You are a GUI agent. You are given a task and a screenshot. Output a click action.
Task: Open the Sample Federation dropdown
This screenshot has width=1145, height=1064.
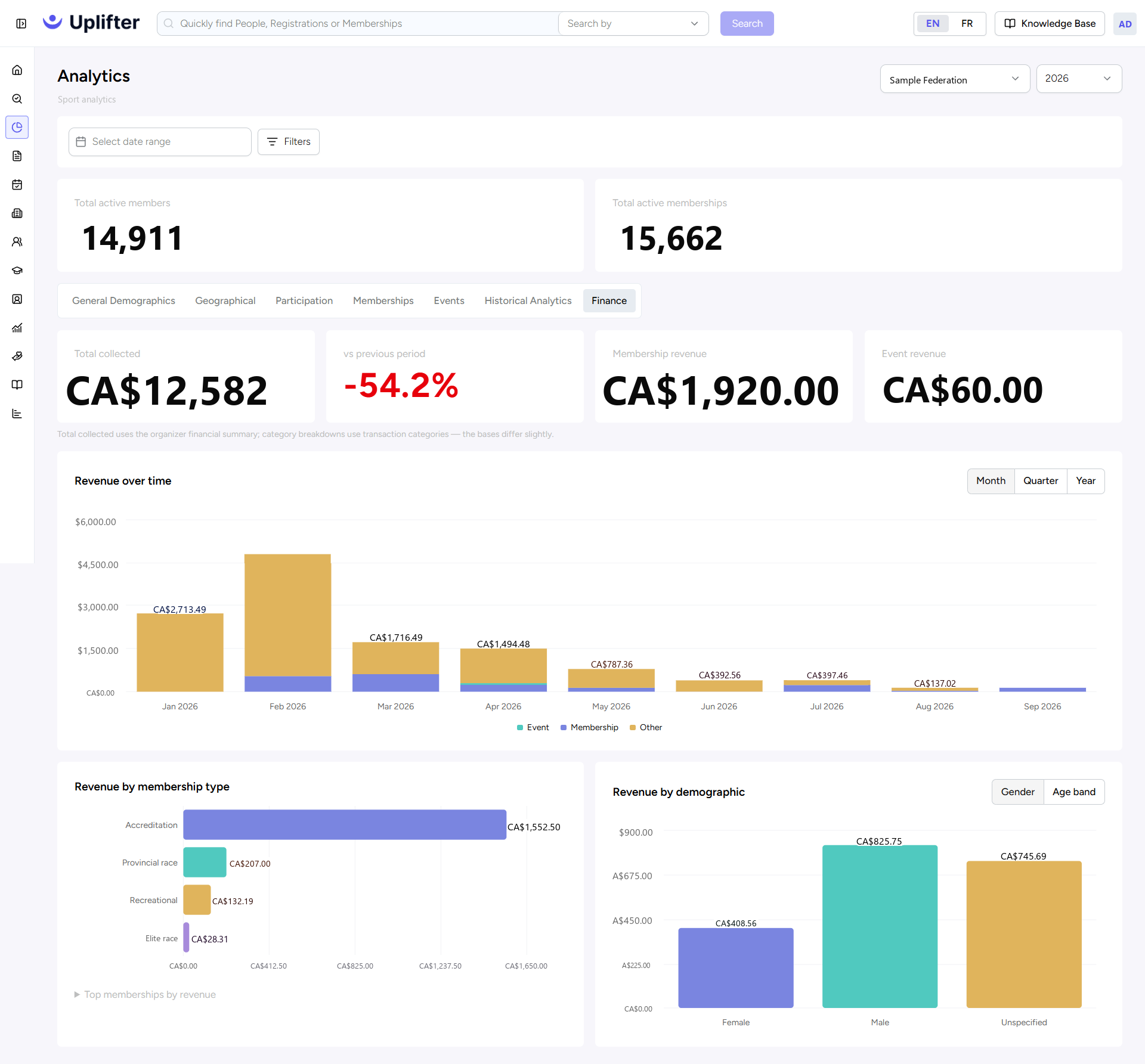point(955,79)
